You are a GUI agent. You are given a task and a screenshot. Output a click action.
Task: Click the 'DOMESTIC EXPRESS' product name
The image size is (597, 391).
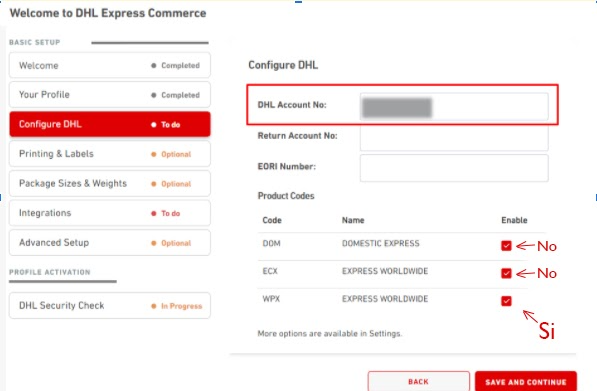tap(381, 243)
